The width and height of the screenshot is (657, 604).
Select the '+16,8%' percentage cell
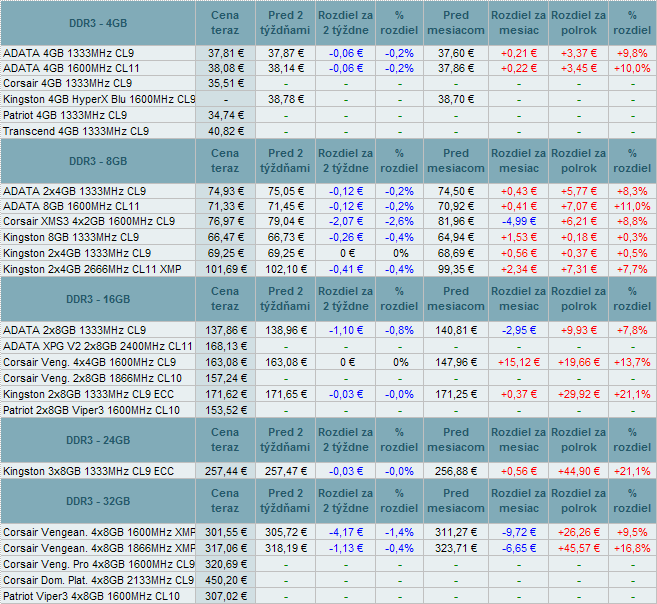pos(632,548)
